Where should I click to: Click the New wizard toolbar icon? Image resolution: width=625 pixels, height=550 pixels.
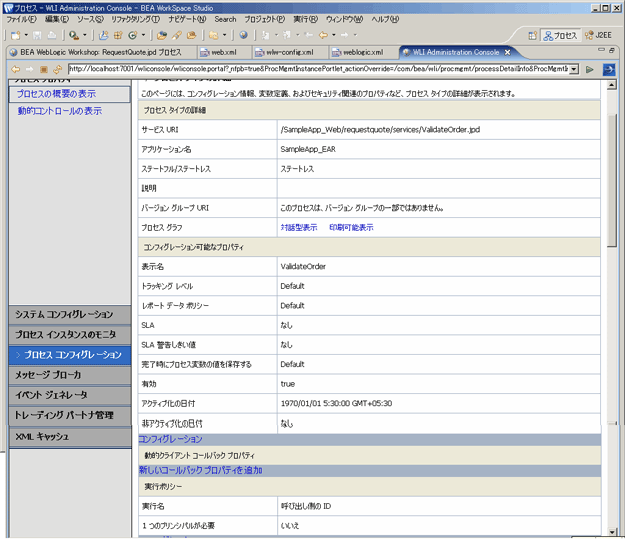[15, 35]
